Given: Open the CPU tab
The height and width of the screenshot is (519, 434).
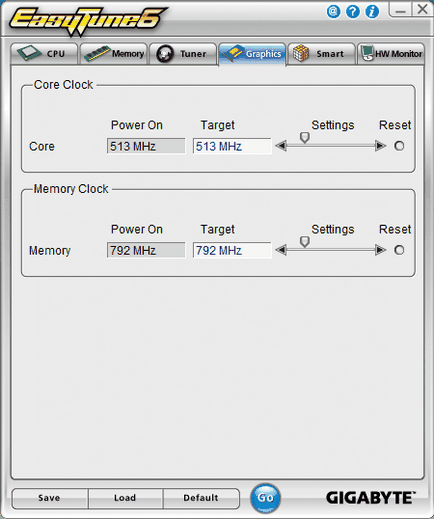Looking at the screenshot, I should 44,54.
